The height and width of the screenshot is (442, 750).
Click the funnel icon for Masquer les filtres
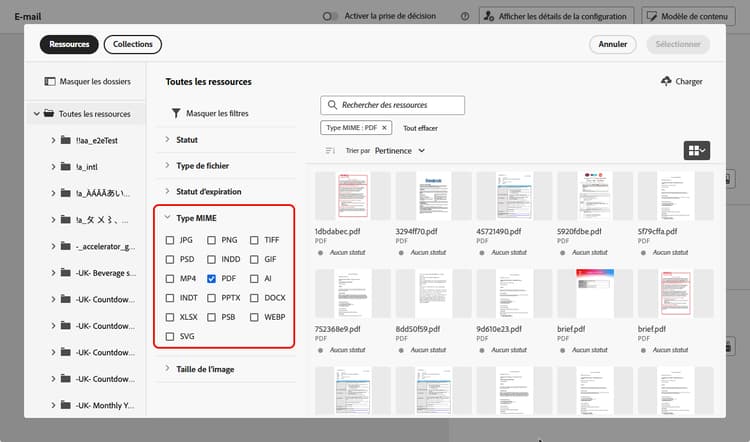(x=176, y=113)
